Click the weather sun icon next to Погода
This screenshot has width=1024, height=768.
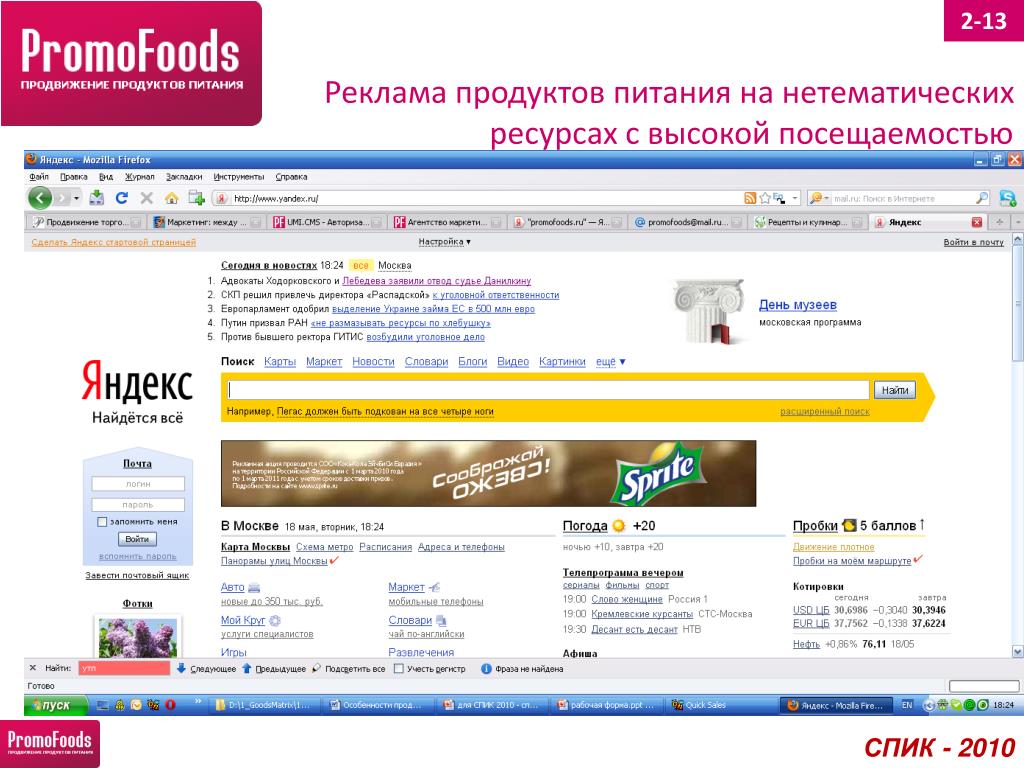coord(618,526)
